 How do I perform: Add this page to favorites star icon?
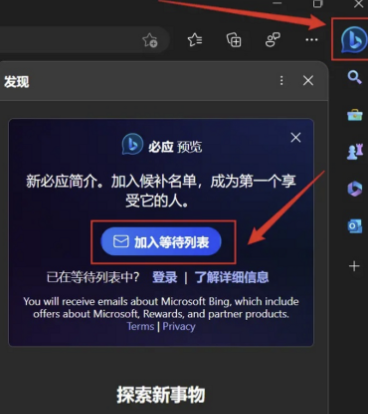150,40
